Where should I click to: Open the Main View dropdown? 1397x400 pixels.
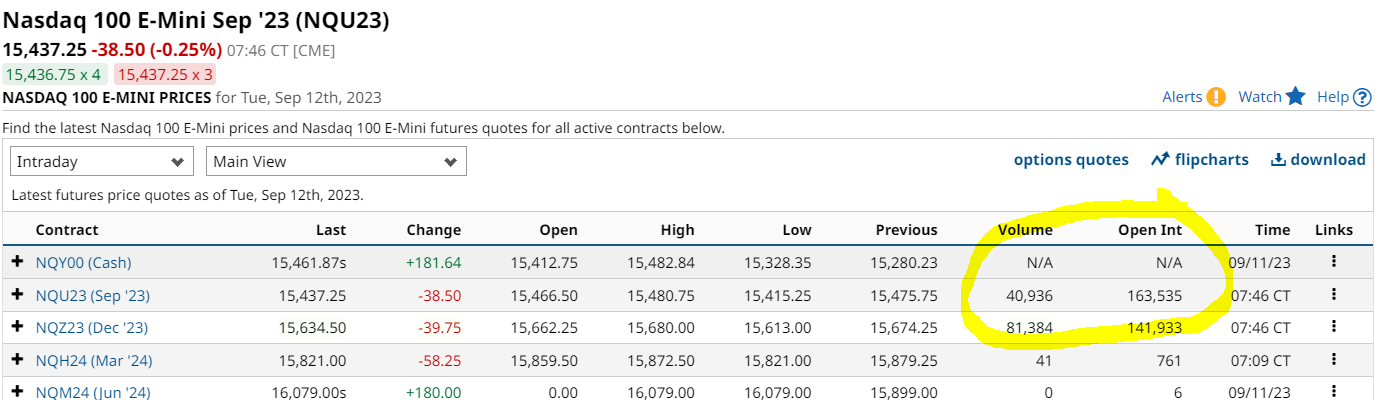[x=336, y=161]
